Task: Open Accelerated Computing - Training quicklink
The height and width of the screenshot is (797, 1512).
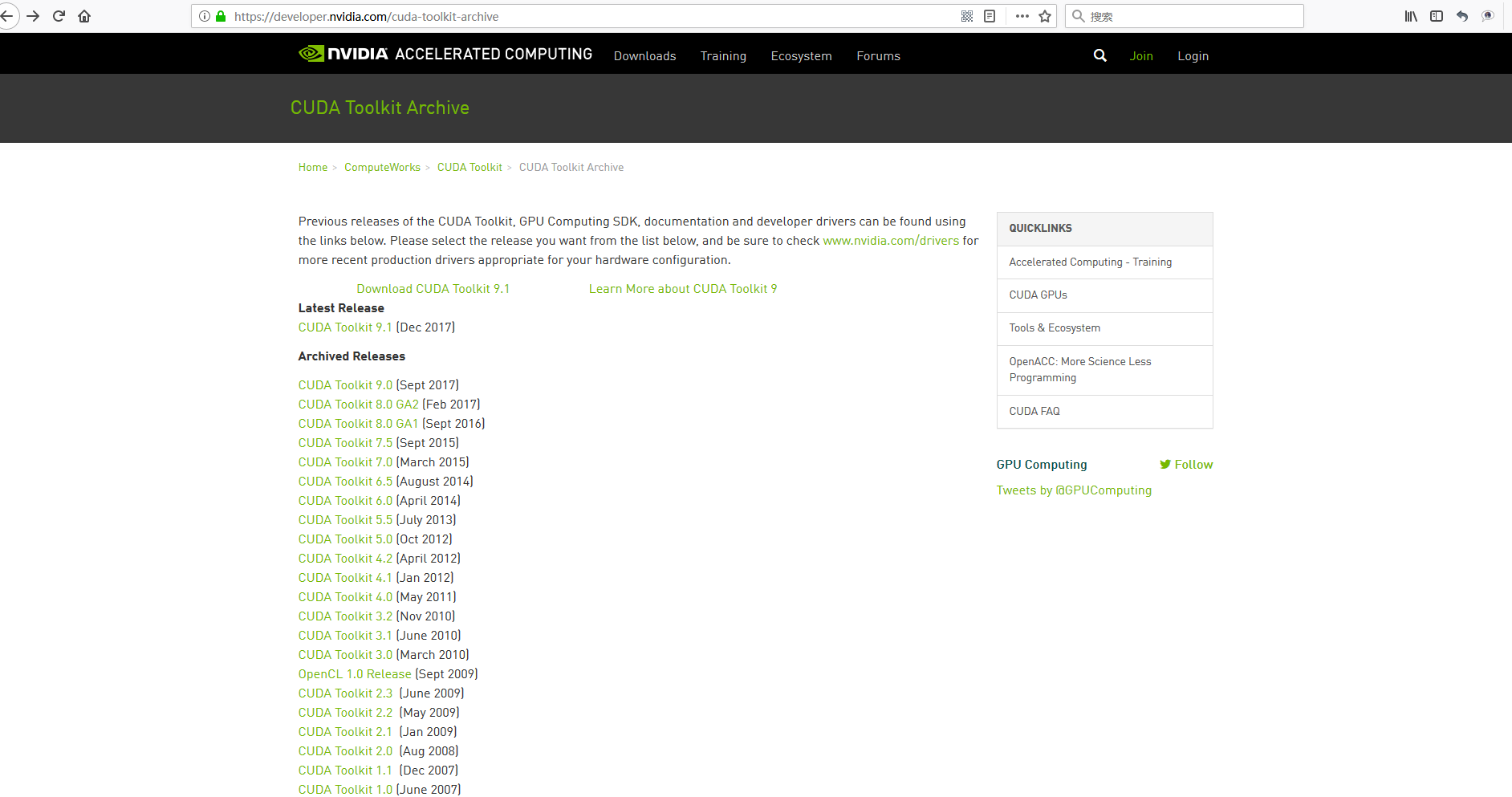Action: click(x=1104, y=262)
